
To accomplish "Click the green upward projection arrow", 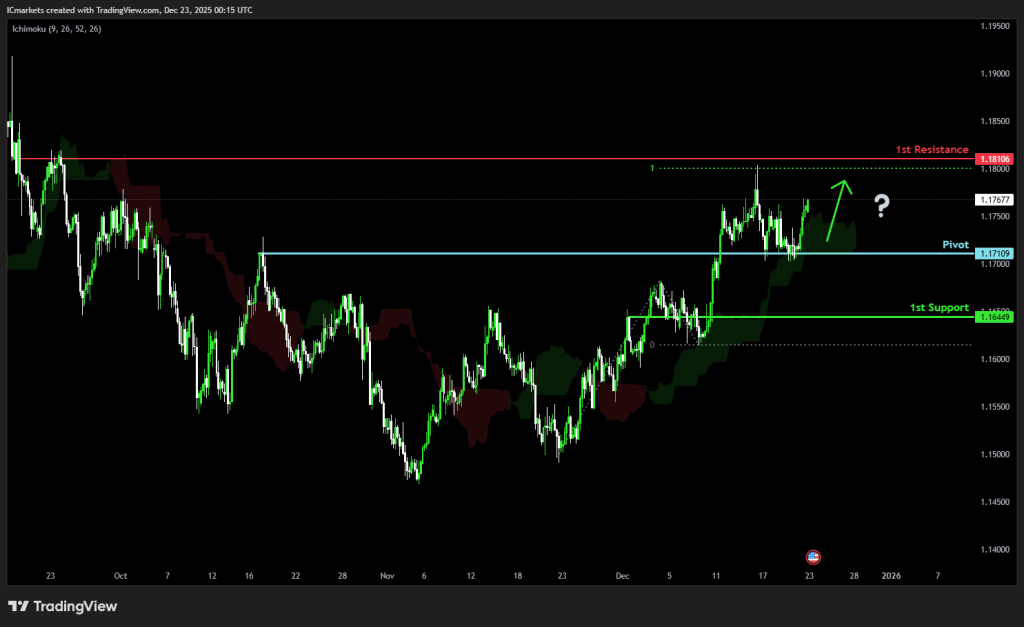I will tap(838, 210).
